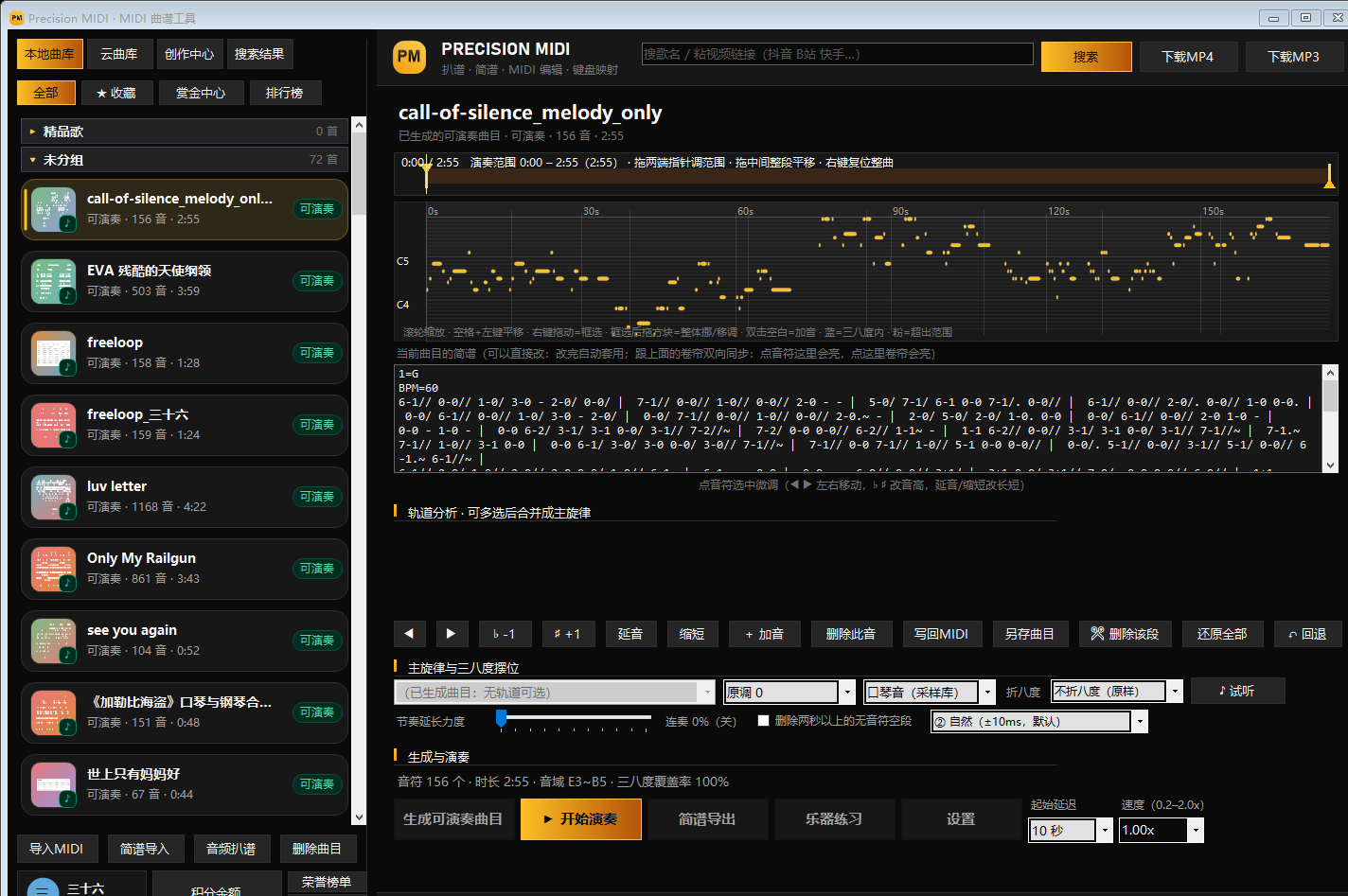Start playing with 开始演奏

pos(581,819)
